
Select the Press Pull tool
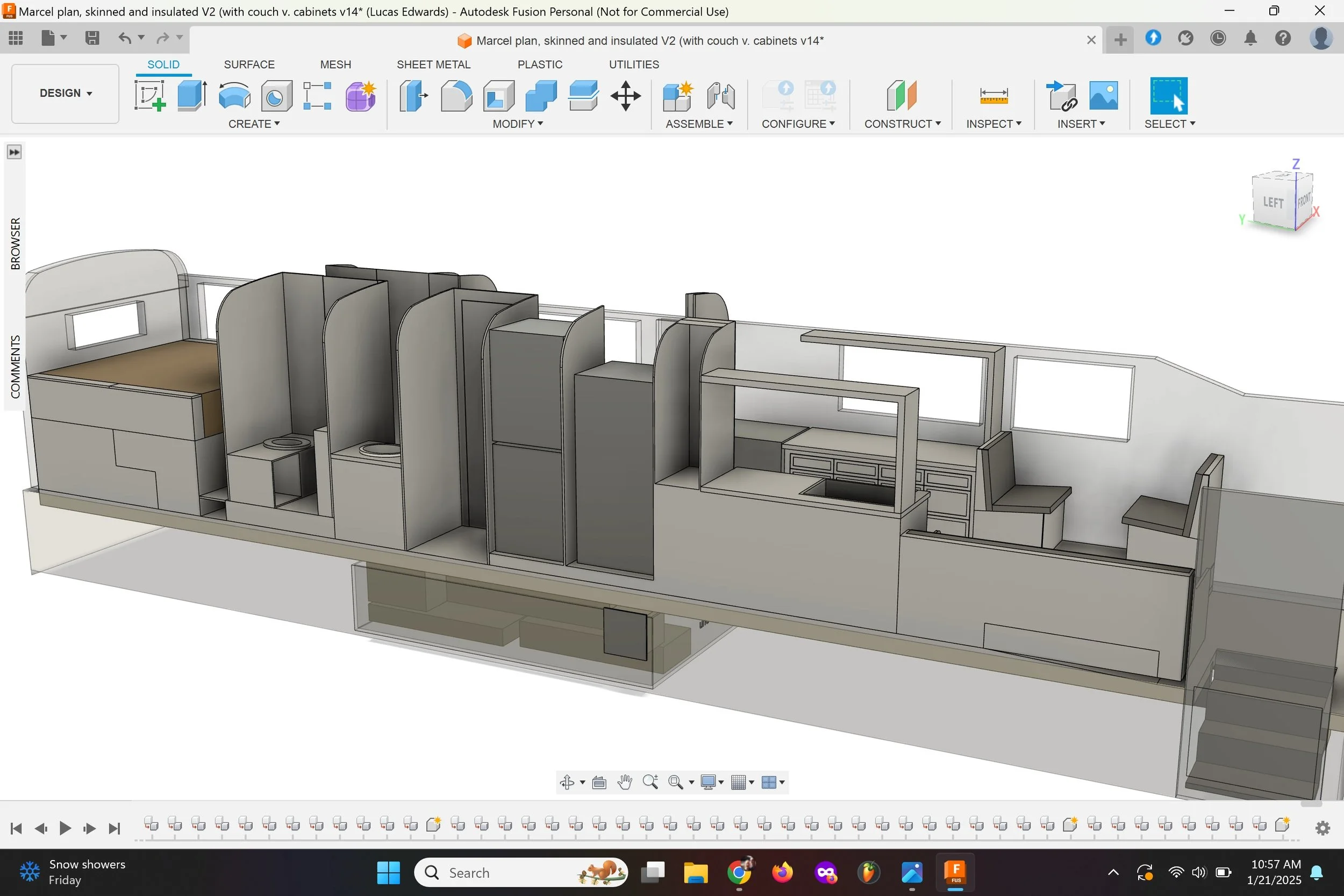[414, 96]
